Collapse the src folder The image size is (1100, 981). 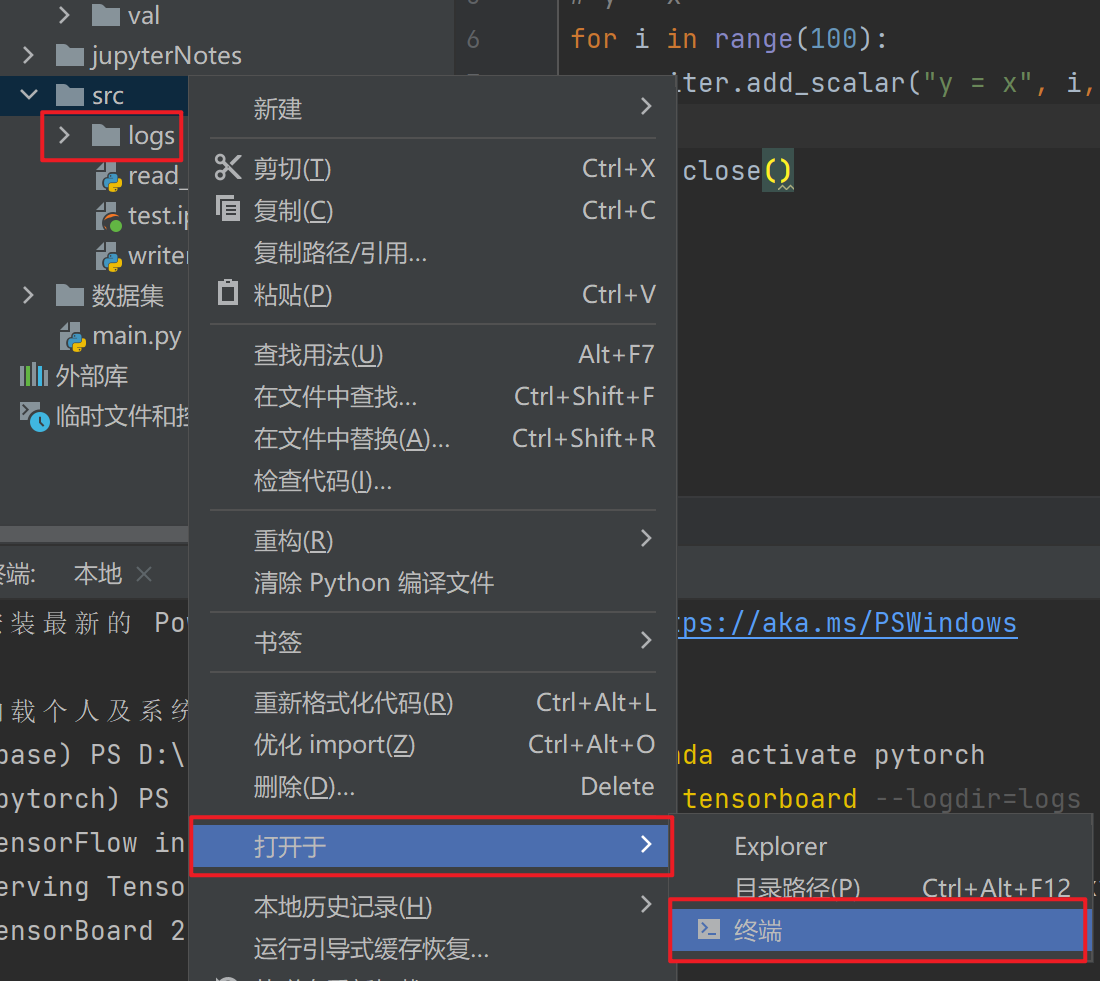coord(29,95)
